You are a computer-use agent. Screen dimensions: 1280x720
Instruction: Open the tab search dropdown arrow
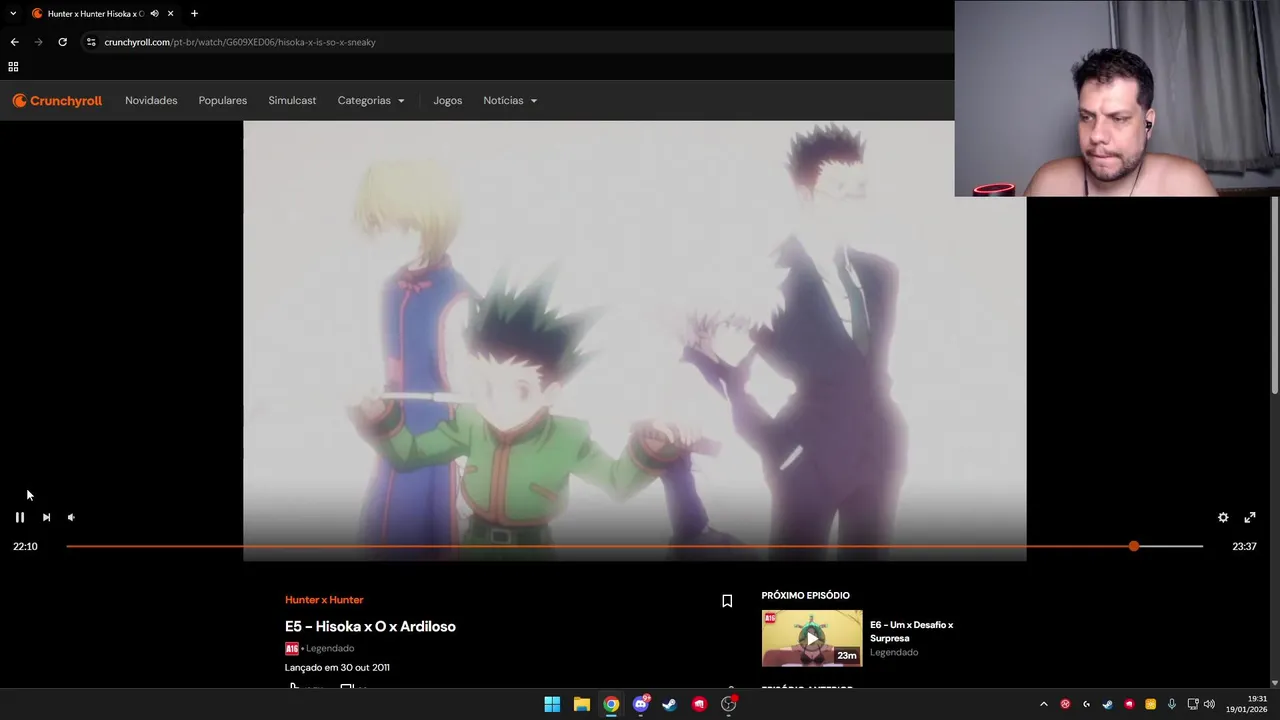(x=13, y=14)
